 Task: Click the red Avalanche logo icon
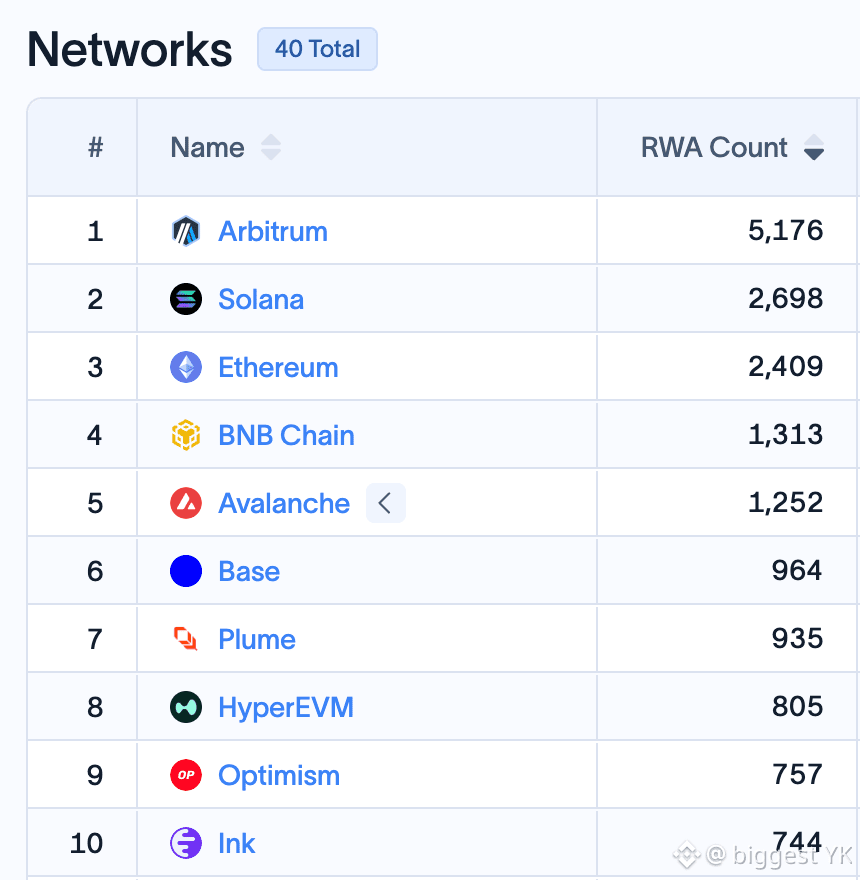coord(186,503)
